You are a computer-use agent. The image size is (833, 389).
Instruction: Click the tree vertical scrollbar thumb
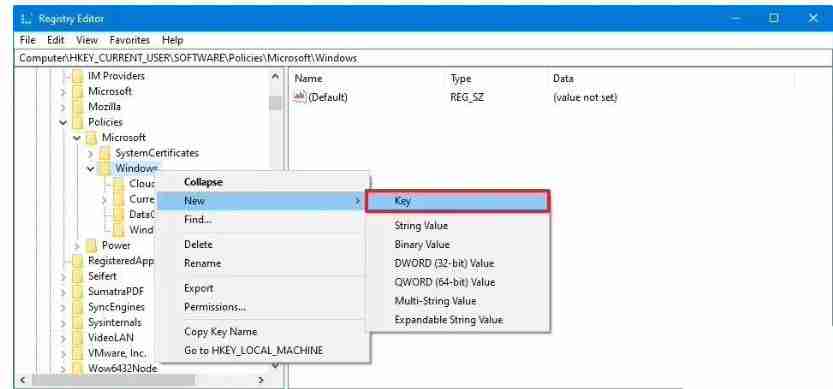click(x=275, y=103)
